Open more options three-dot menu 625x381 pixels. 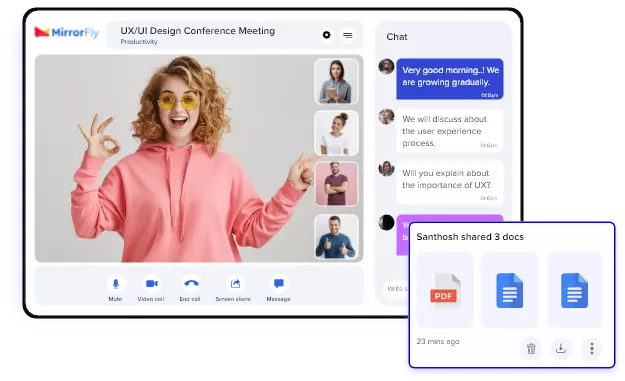click(x=592, y=348)
